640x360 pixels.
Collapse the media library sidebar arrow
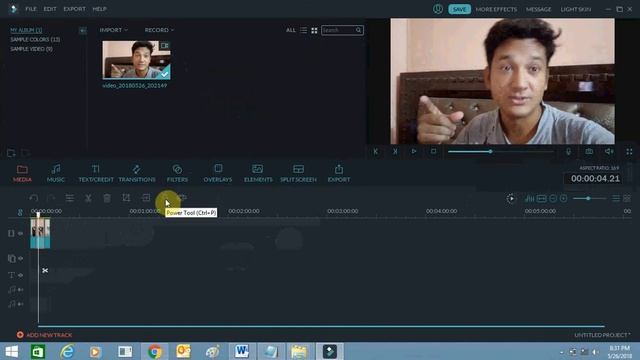(x=82, y=31)
